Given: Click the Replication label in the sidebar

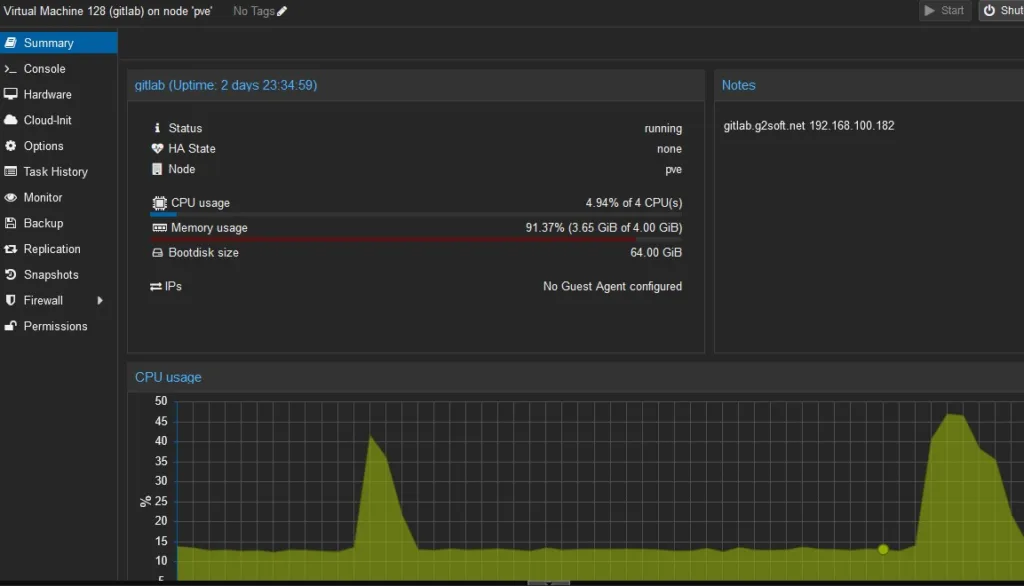Looking at the screenshot, I should (52, 249).
